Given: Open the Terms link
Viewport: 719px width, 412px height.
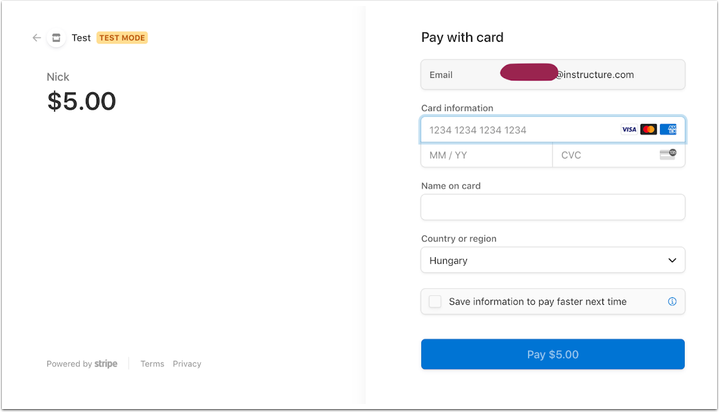Looking at the screenshot, I should (x=152, y=364).
